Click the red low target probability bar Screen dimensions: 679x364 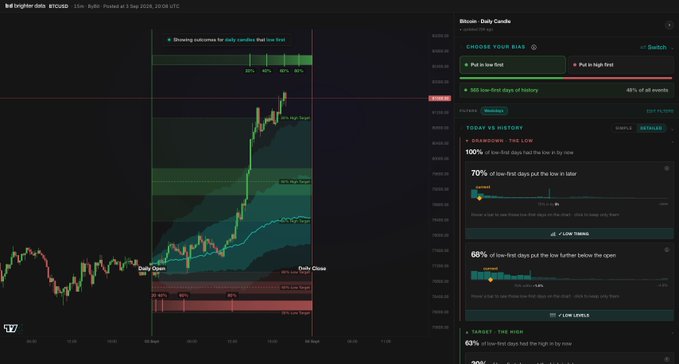232,306
